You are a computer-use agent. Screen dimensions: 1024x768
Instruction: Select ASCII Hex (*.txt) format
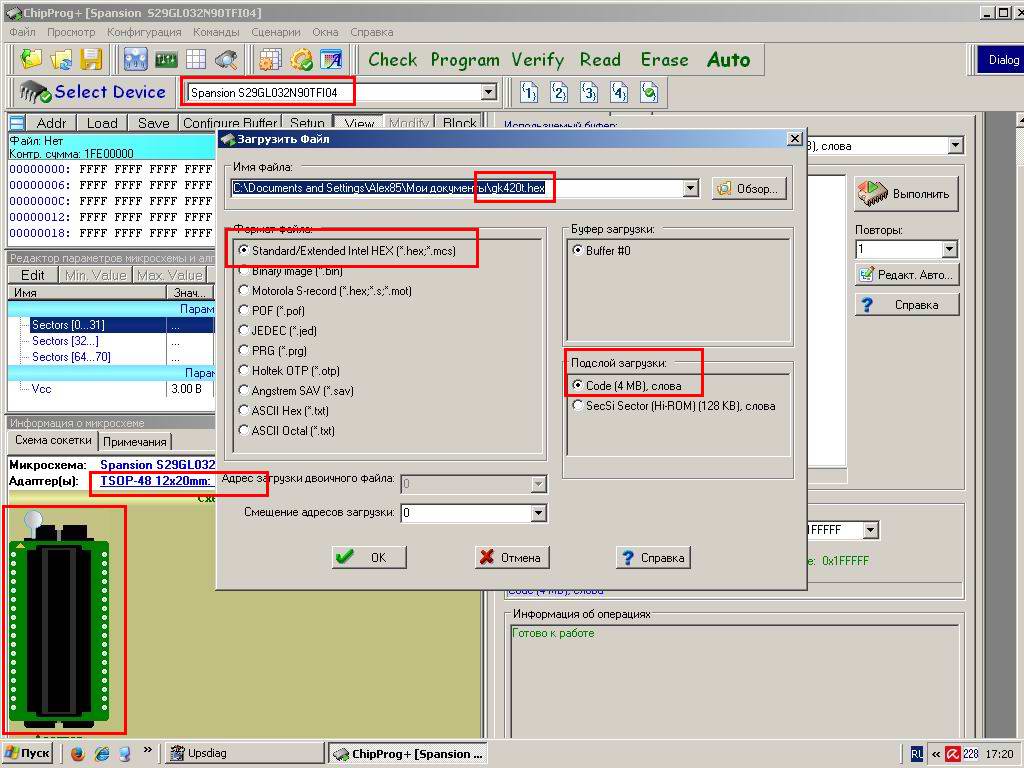[283, 411]
